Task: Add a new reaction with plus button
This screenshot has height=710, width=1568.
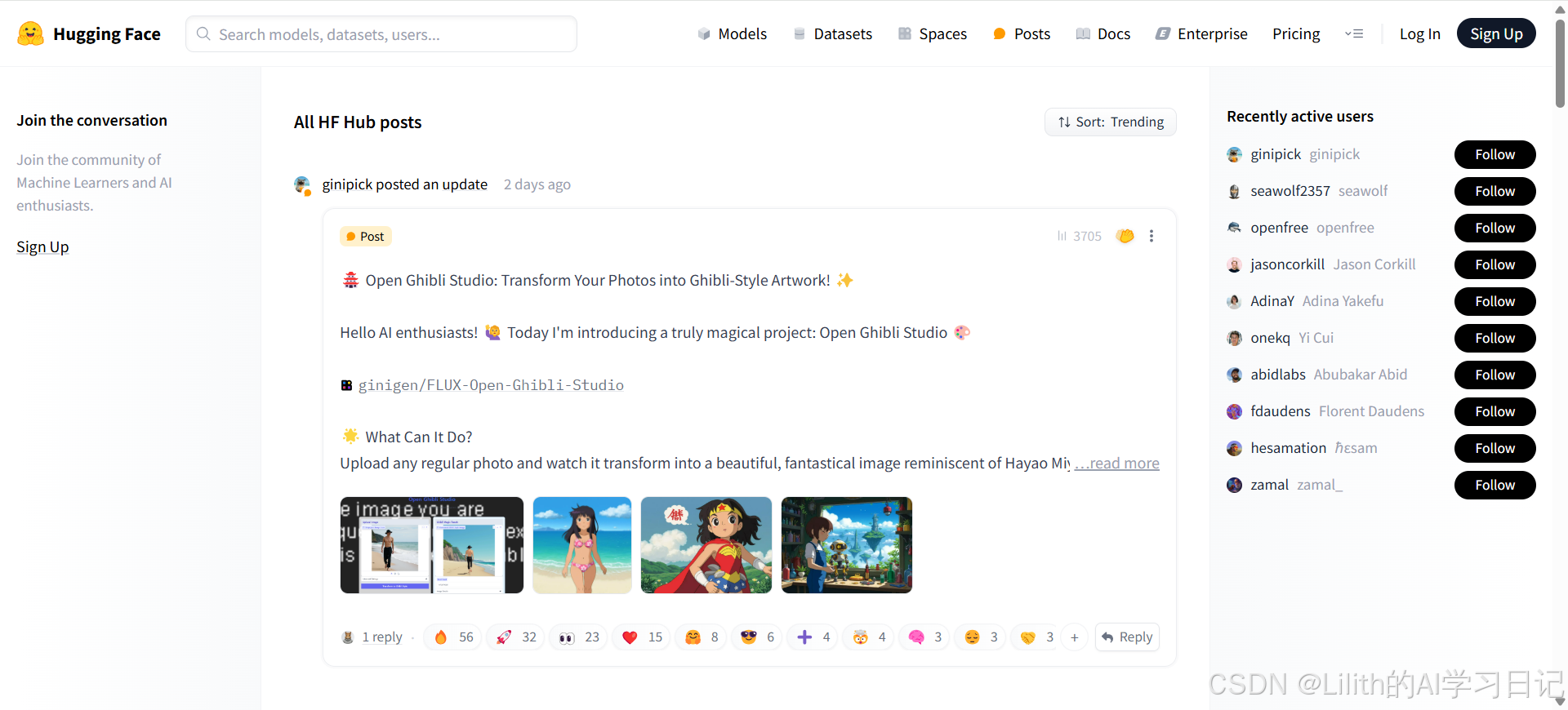Action: [1075, 637]
